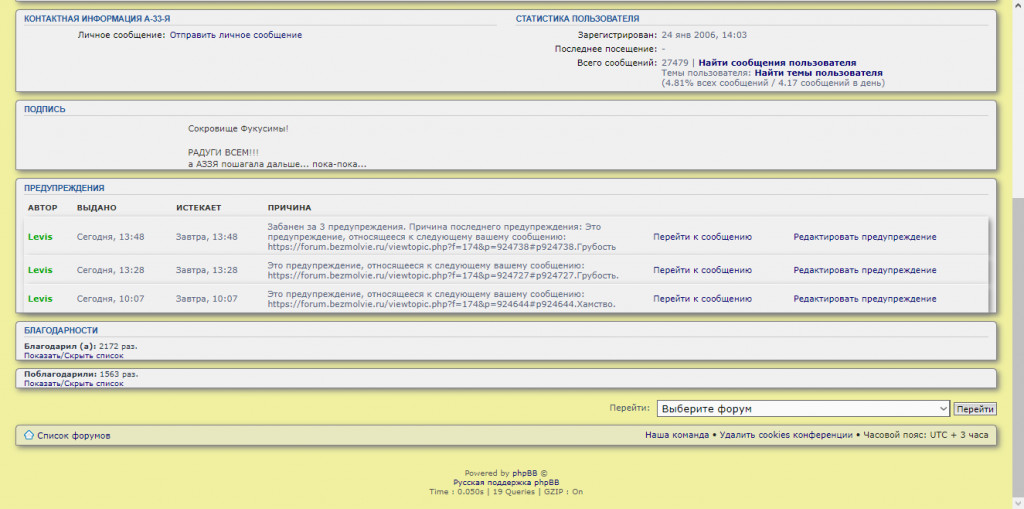
Task: Click registration date 24 янв 2006, 14:03
Action: pos(704,35)
